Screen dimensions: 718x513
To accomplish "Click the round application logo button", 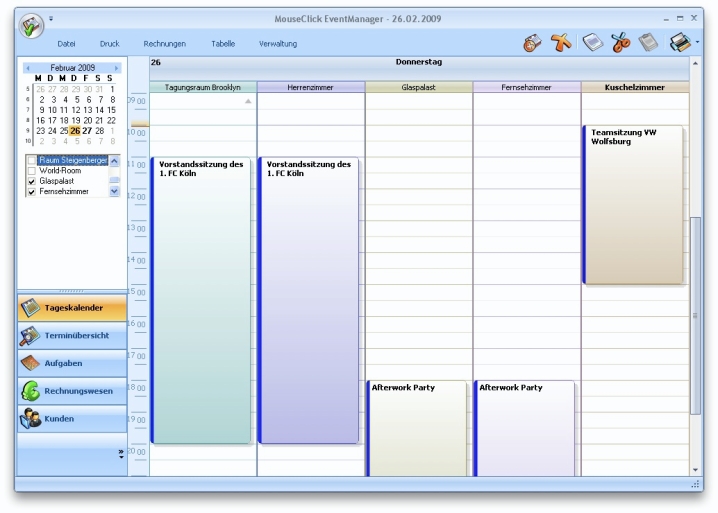I will (x=31, y=28).
